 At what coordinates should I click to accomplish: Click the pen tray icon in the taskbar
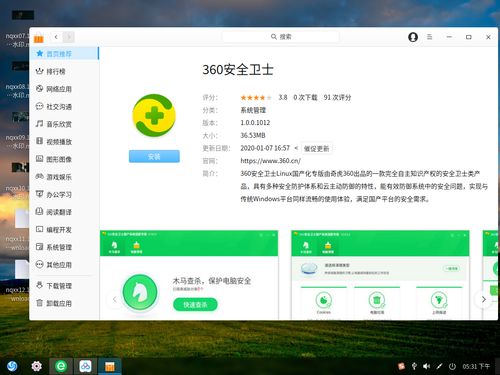(439, 366)
